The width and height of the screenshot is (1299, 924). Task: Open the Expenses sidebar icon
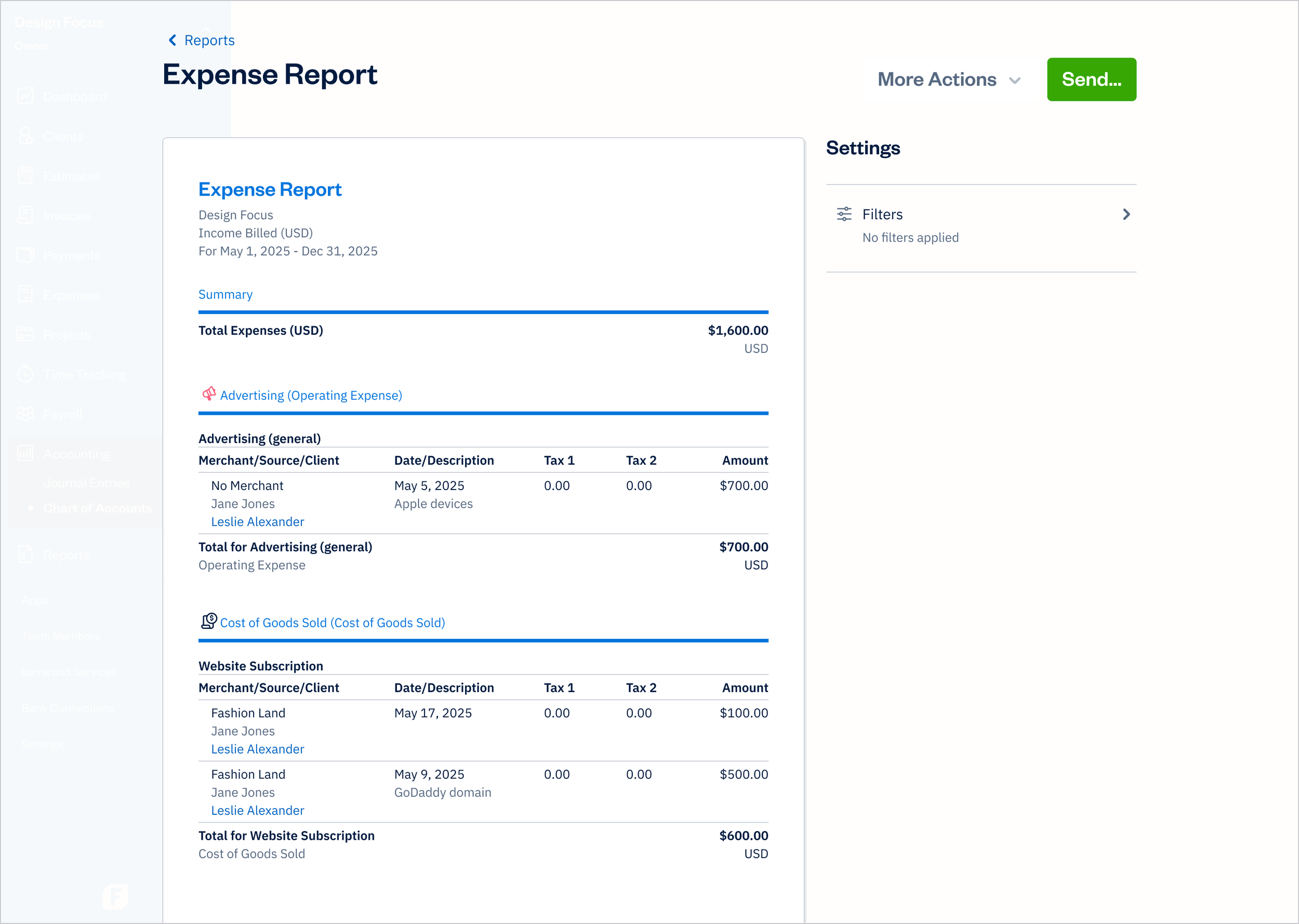(25, 295)
